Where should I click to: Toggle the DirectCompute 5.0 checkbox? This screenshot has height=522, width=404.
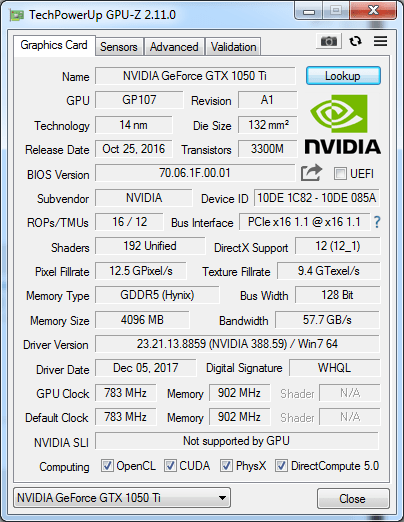(x=281, y=466)
